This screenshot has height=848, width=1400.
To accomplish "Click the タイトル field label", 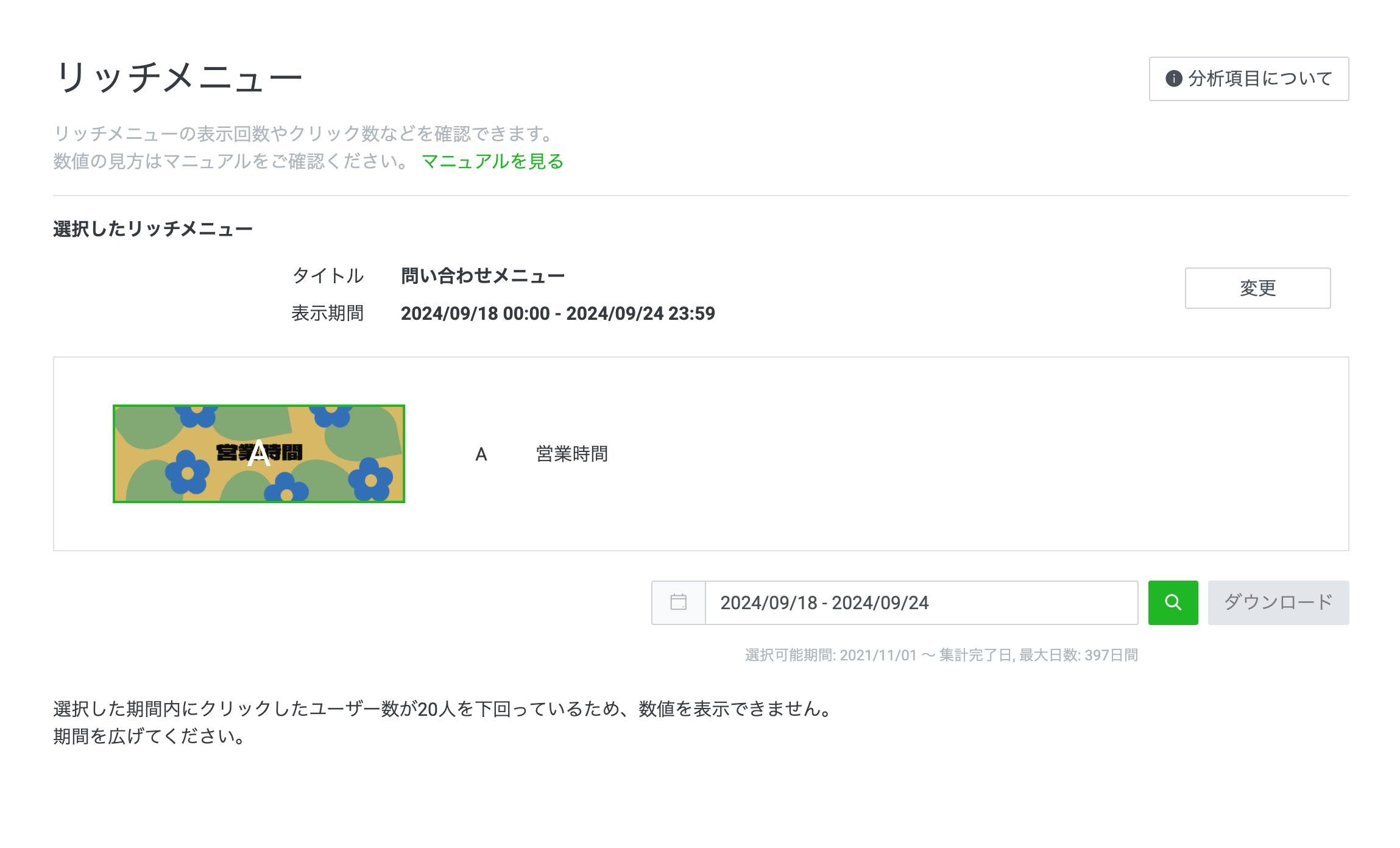I will (x=328, y=276).
